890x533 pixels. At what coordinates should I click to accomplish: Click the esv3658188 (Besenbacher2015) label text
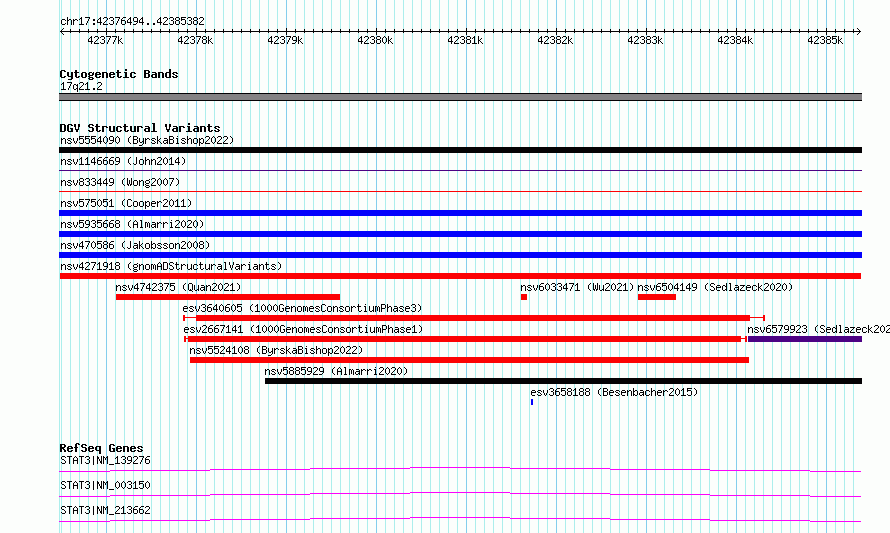[614, 392]
